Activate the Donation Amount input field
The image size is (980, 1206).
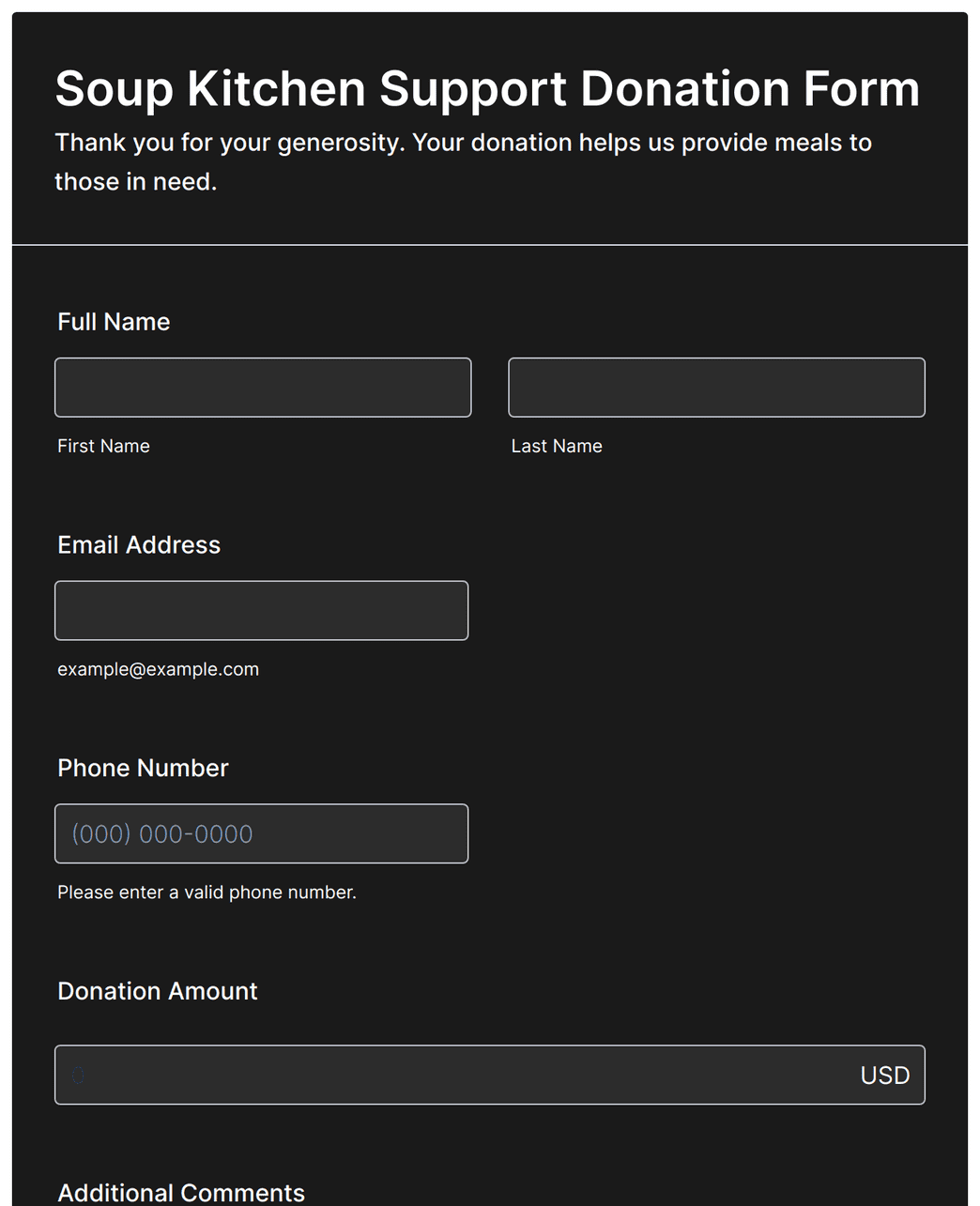click(x=489, y=1075)
